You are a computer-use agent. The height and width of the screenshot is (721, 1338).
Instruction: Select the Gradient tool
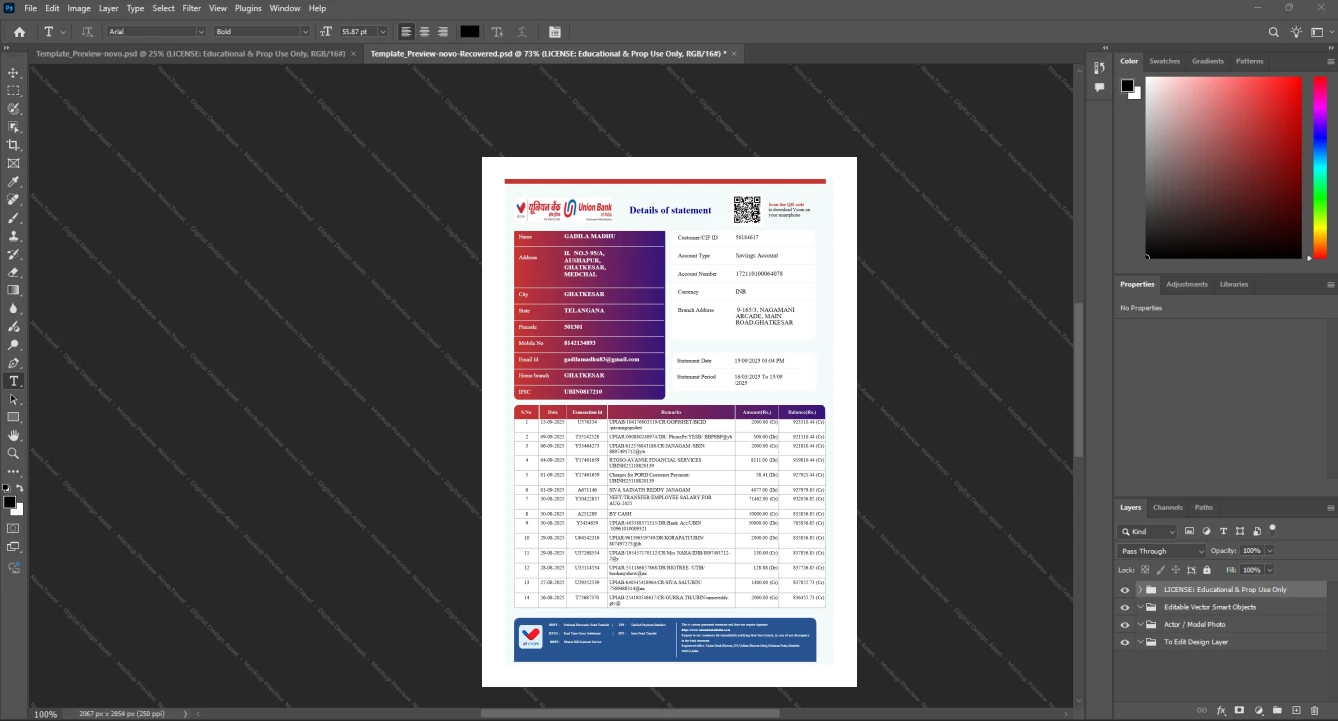[14, 290]
